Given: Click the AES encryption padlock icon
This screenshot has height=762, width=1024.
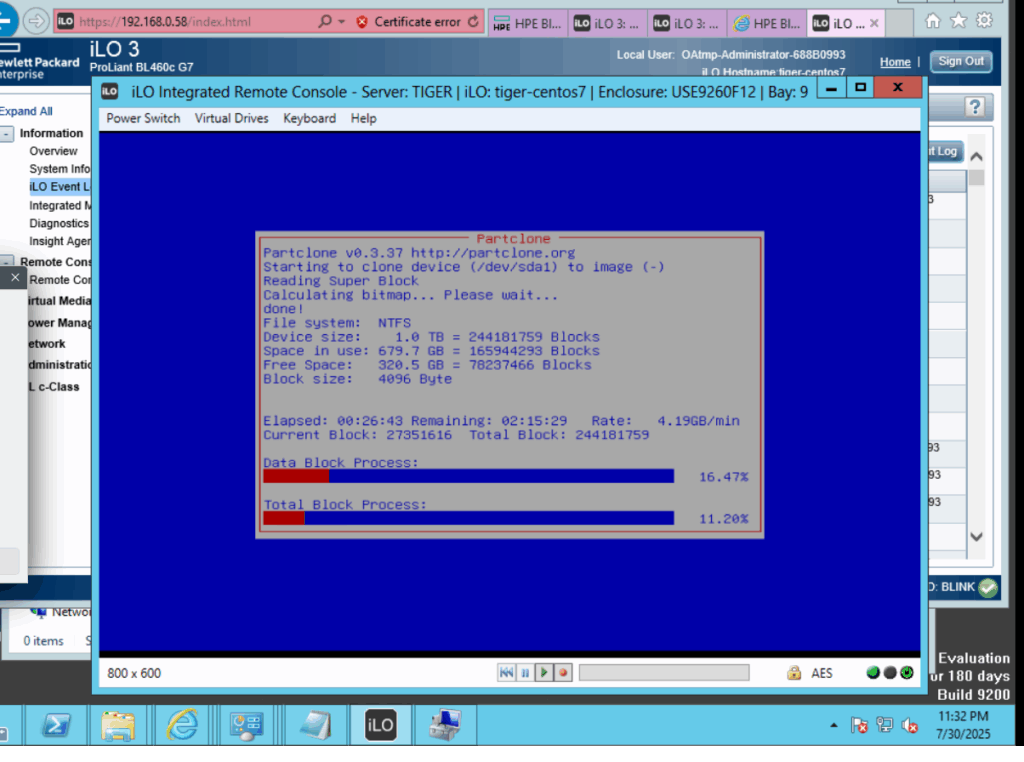Looking at the screenshot, I should click(x=794, y=673).
